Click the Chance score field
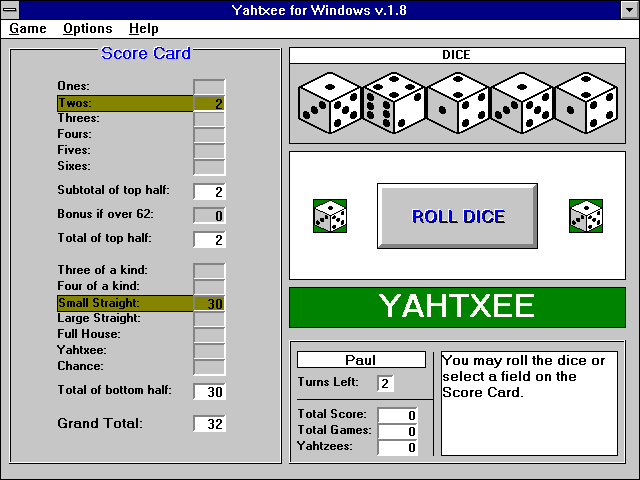 pos(209,367)
